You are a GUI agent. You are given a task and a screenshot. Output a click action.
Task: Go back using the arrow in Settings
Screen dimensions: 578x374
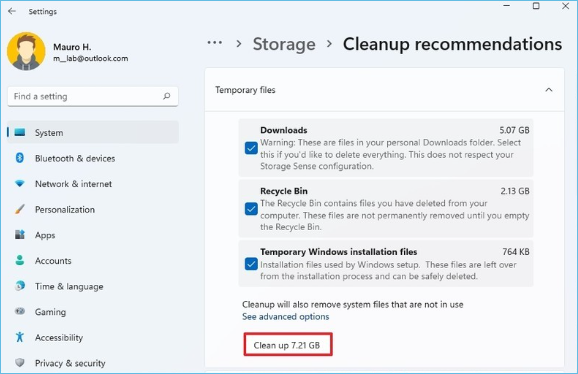coord(12,11)
